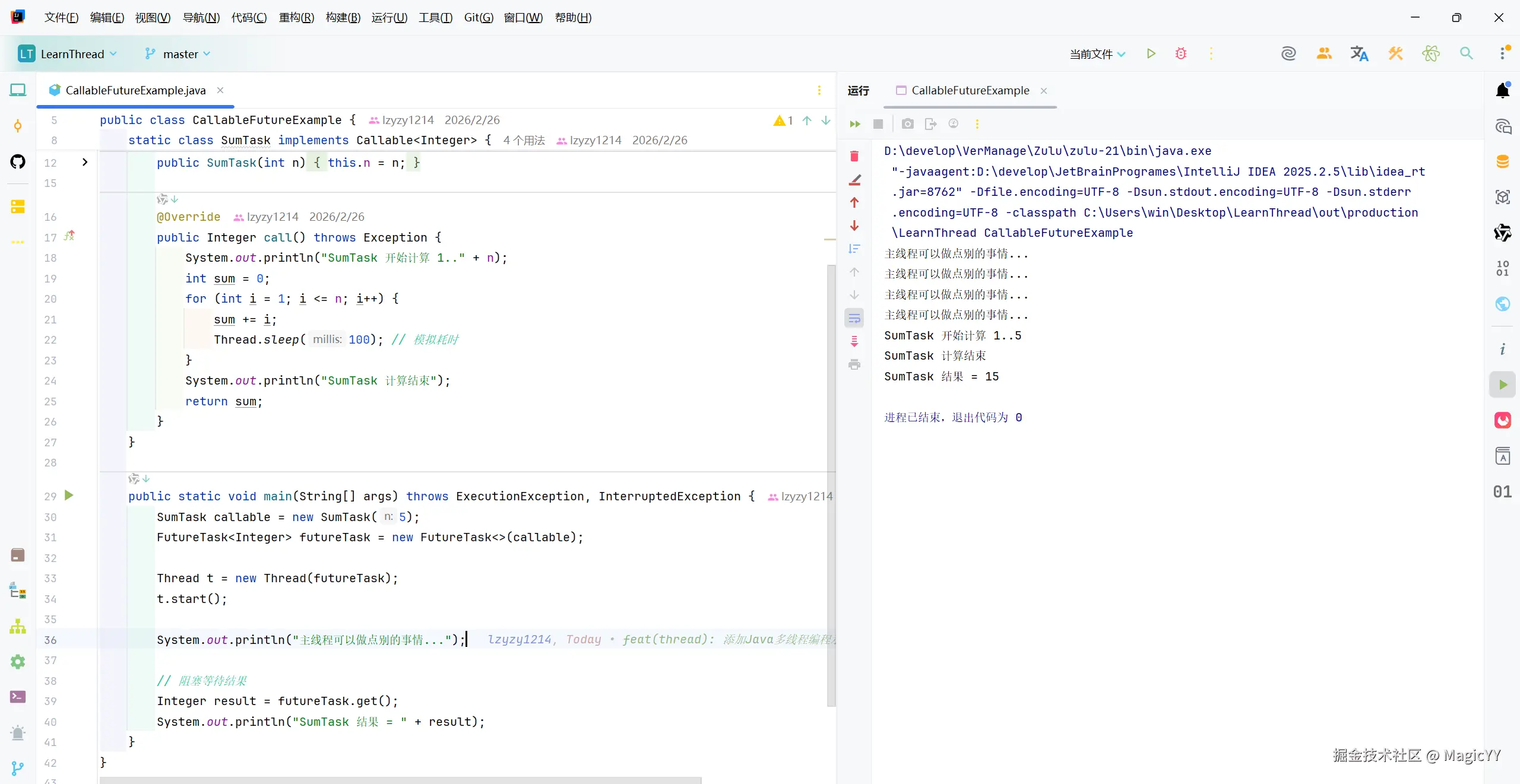
Task: Open the Git(G) menu
Action: coord(479,17)
